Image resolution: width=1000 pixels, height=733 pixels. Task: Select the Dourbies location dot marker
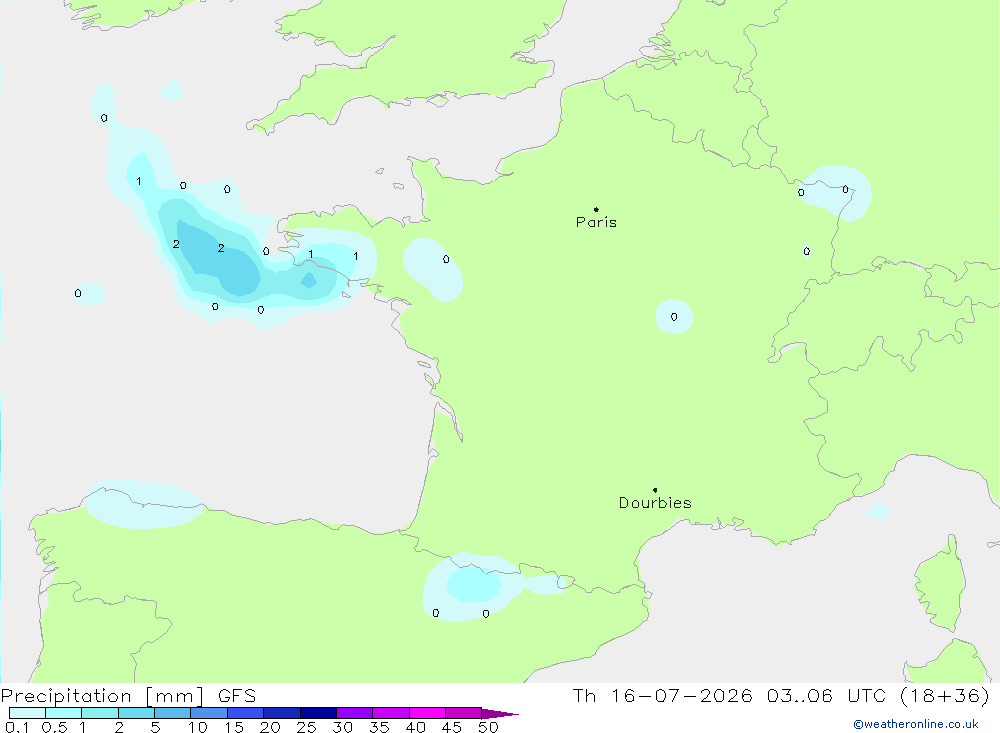655,490
